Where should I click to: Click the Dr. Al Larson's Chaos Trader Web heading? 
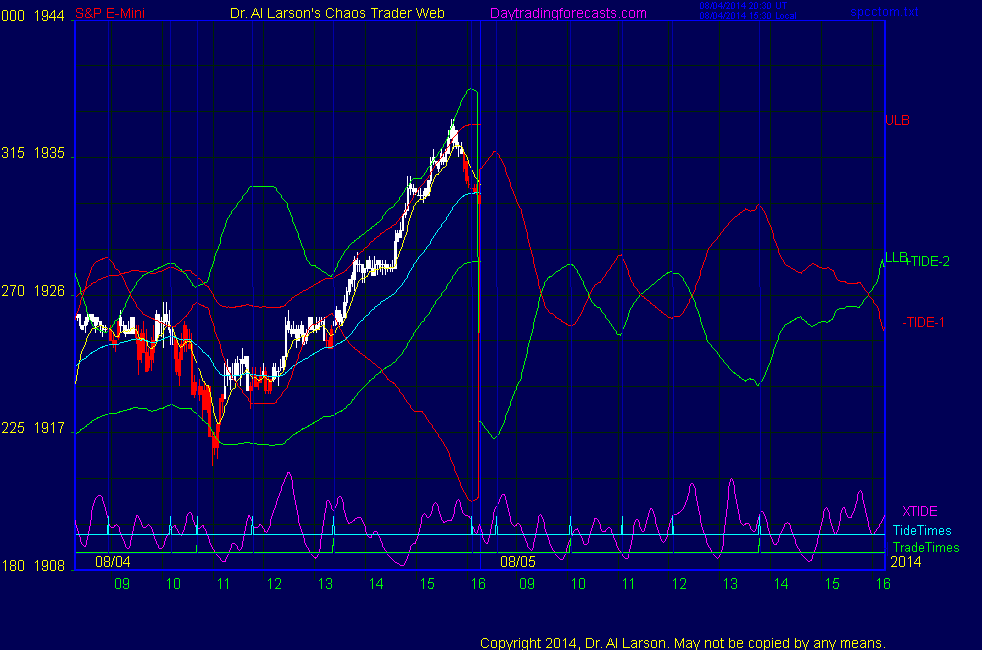[x=337, y=13]
